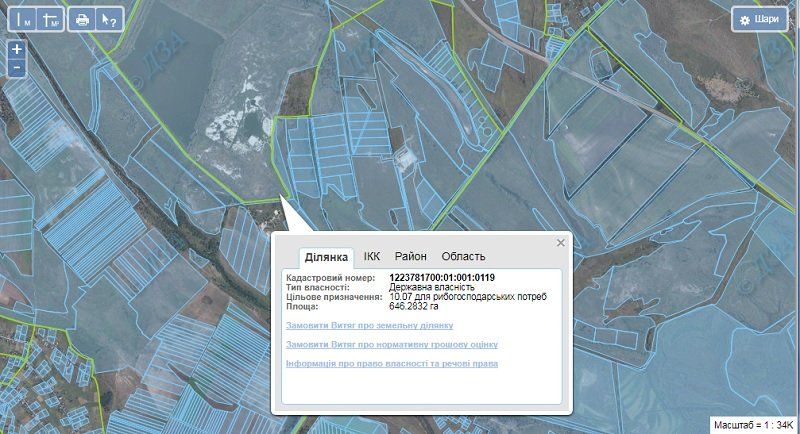Click the print map icon
This screenshot has height=434, width=800.
click(82, 19)
